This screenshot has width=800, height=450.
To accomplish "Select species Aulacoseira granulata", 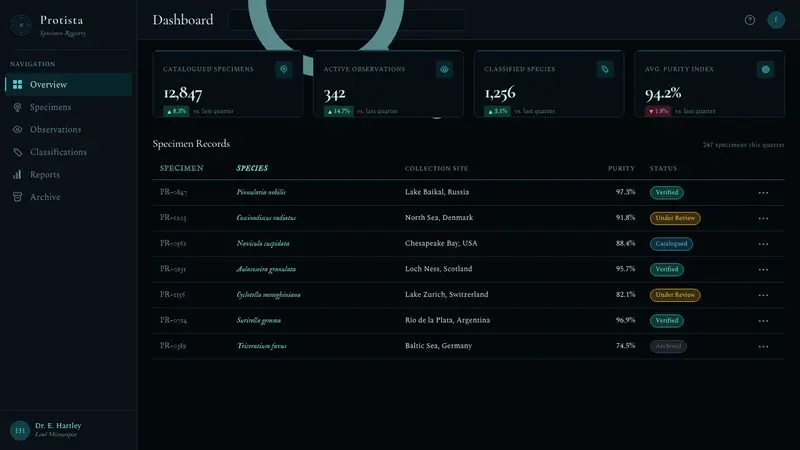I will pyautogui.click(x=266, y=269).
